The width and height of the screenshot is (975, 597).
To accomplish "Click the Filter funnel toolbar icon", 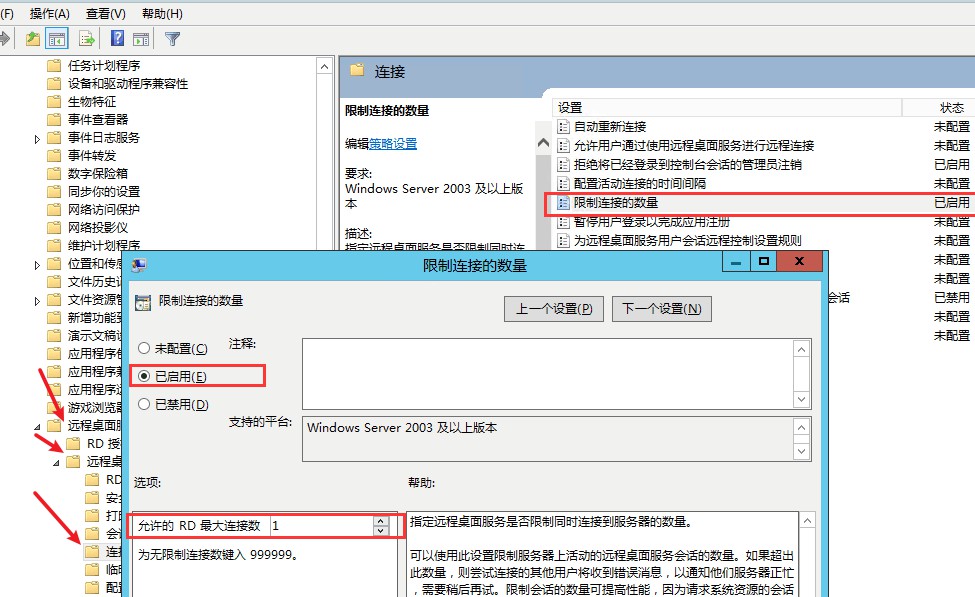I will click(x=172, y=39).
